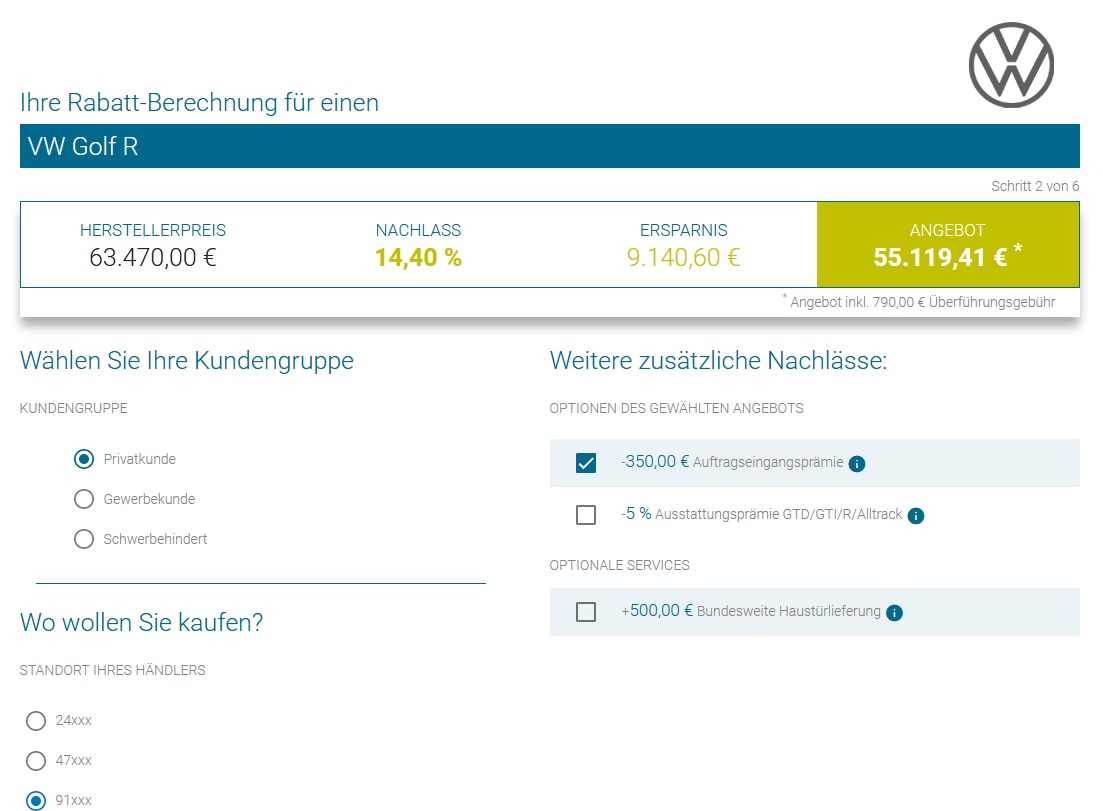Click the Ersparnis value 9.140,60 €
1103x811 pixels.
coord(684,257)
